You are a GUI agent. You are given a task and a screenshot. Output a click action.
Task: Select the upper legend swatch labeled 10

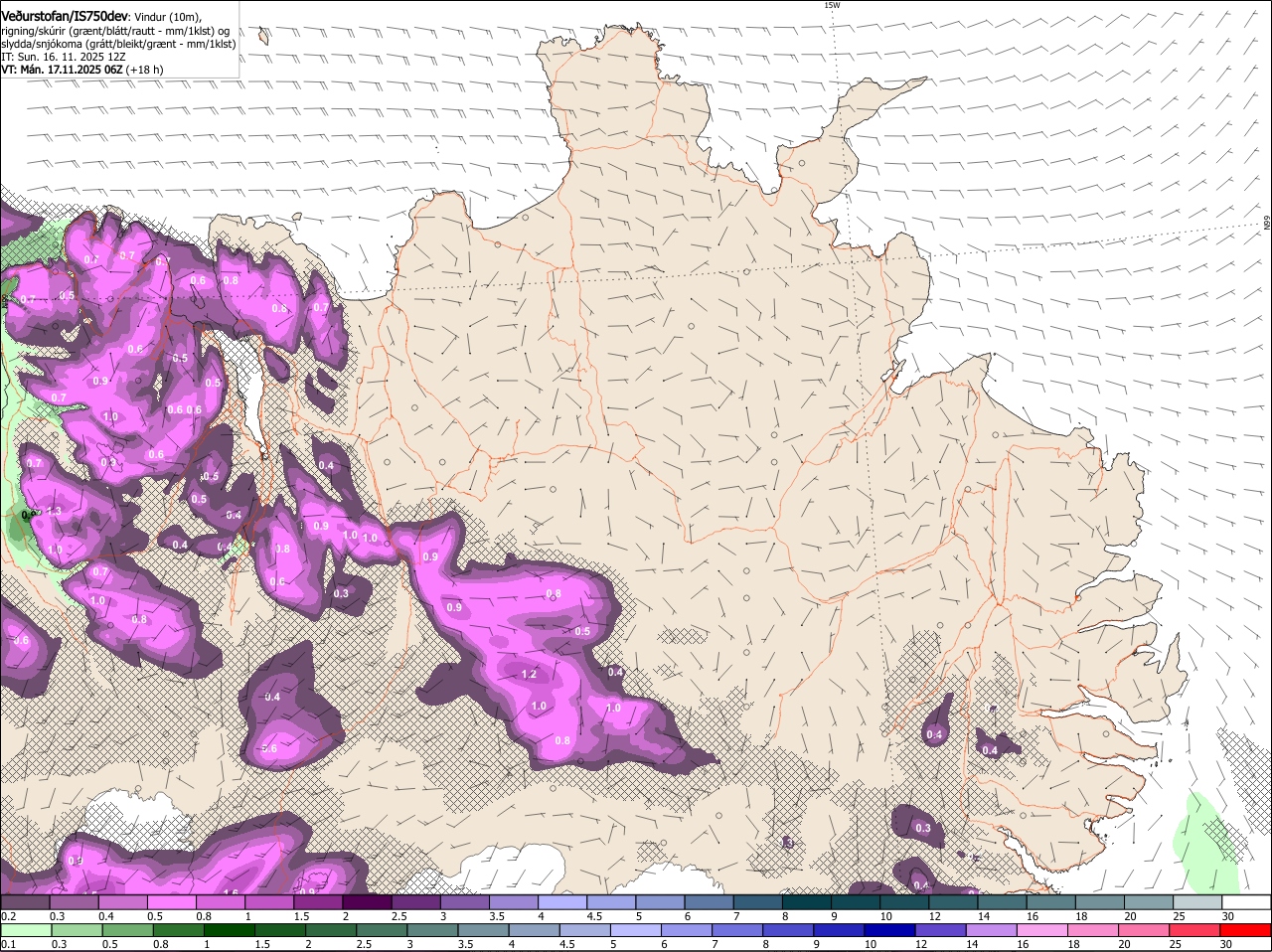pos(904,902)
